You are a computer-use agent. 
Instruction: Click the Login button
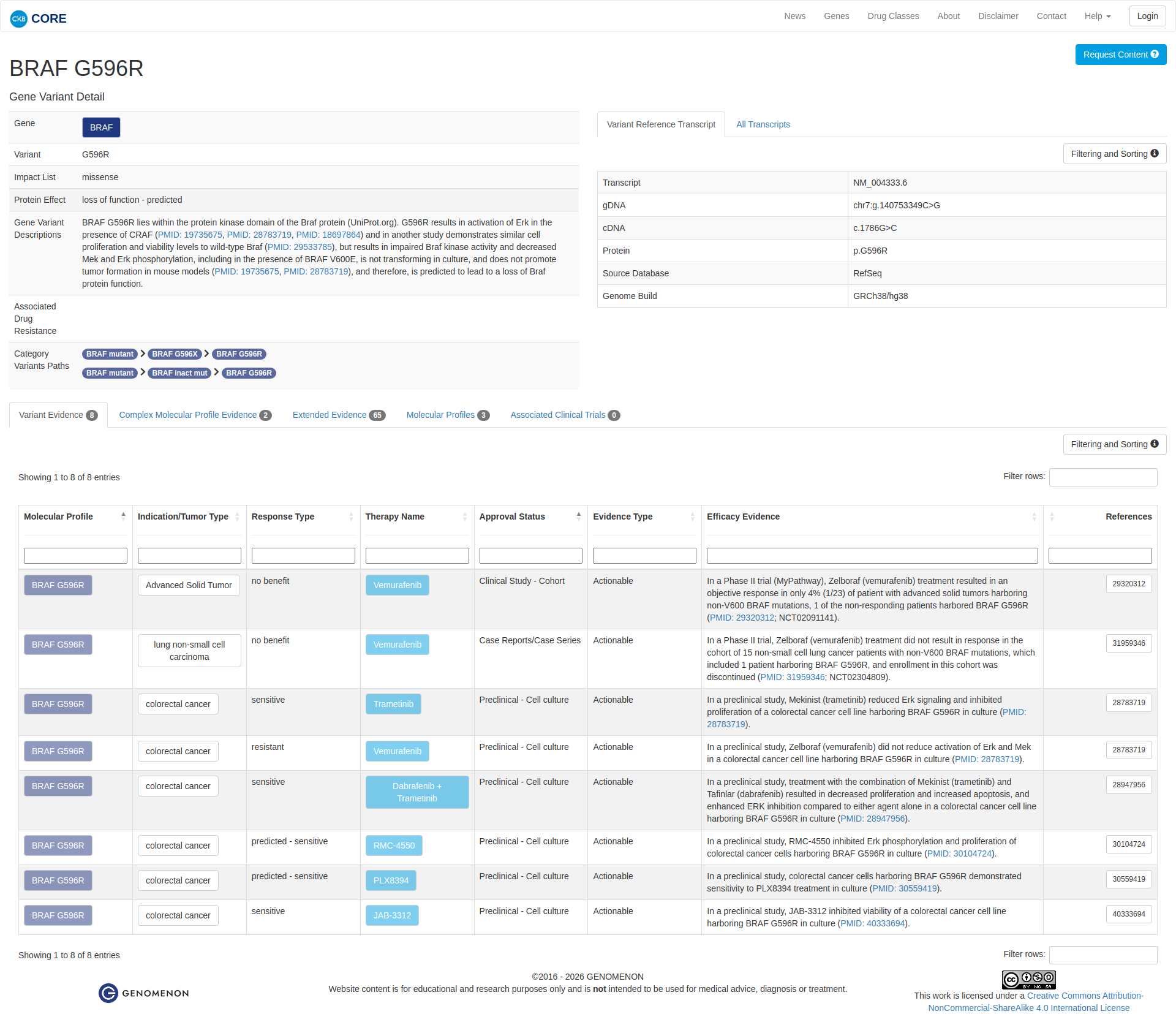(x=1147, y=16)
